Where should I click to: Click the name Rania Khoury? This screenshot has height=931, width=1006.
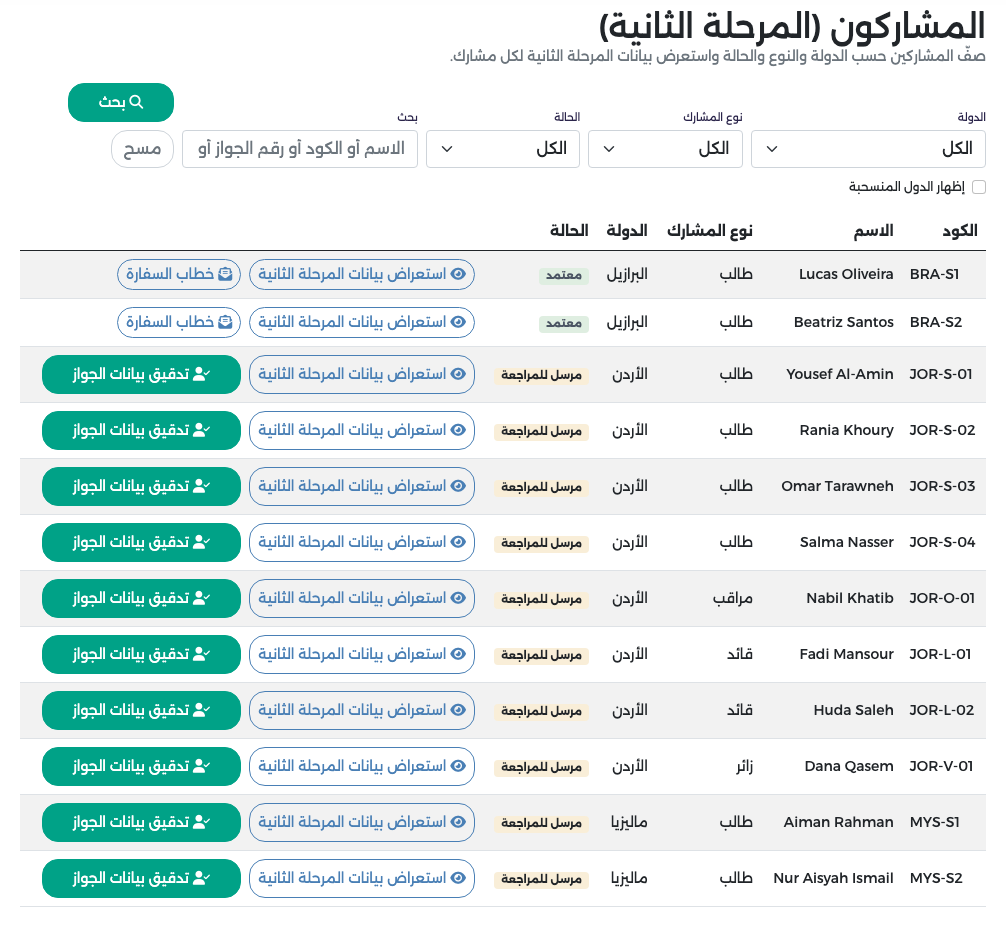[846, 430]
